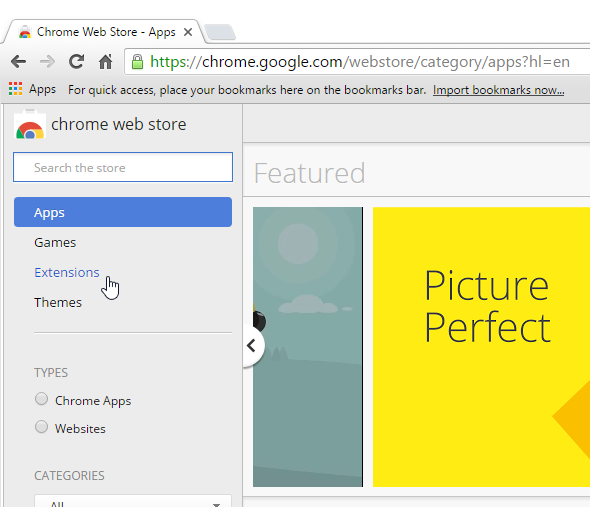
Task: Click Import bookmarks now link
Action: tap(498, 90)
